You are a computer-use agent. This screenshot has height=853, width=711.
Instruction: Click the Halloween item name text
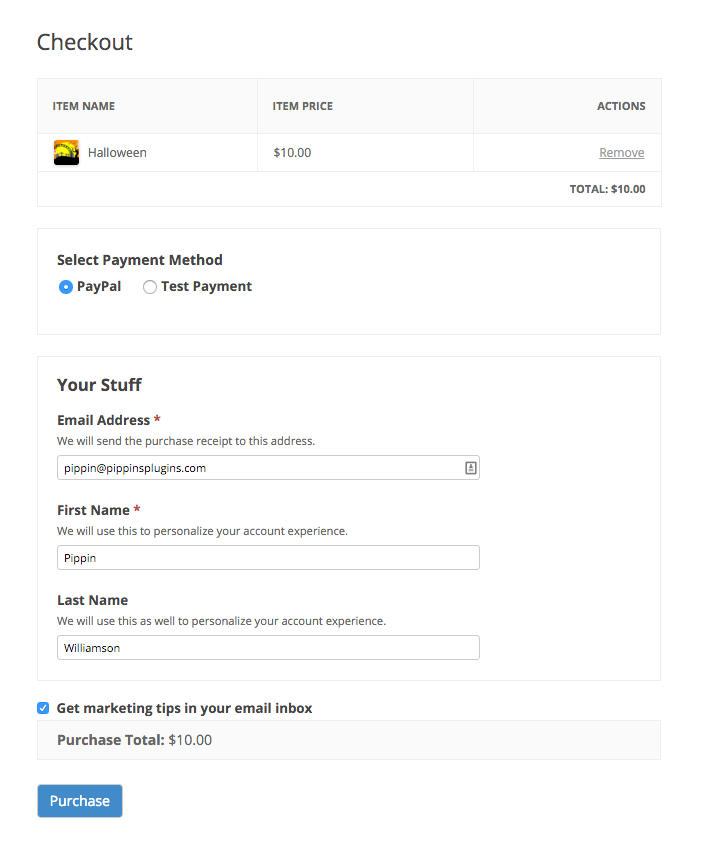[117, 153]
